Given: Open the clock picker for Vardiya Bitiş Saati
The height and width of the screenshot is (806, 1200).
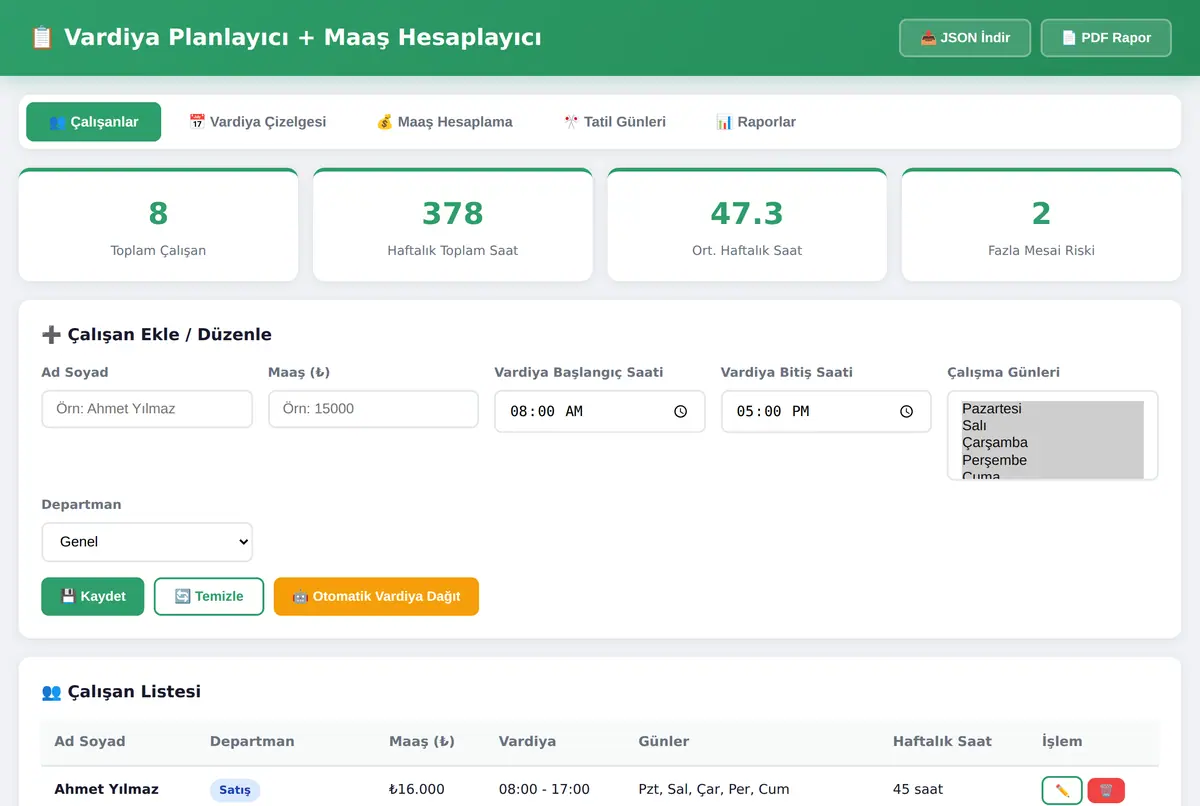Looking at the screenshot, I should [907, 411].
